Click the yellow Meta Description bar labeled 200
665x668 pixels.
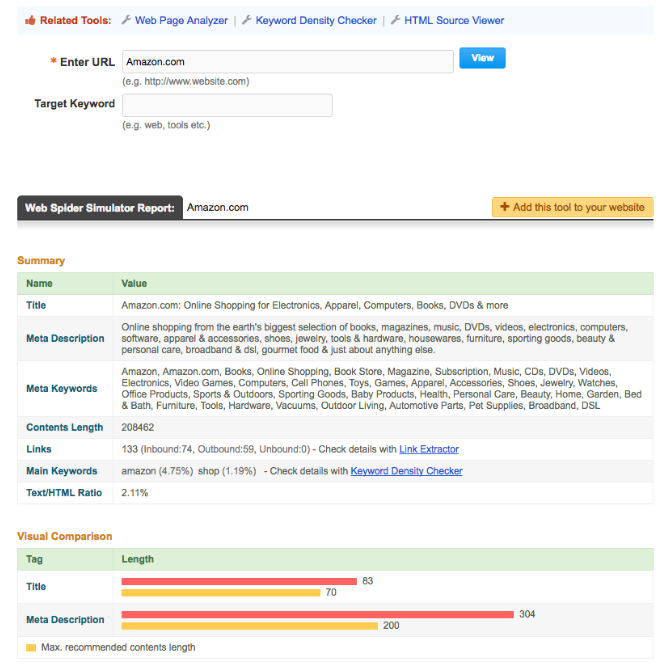click(250, 626)
